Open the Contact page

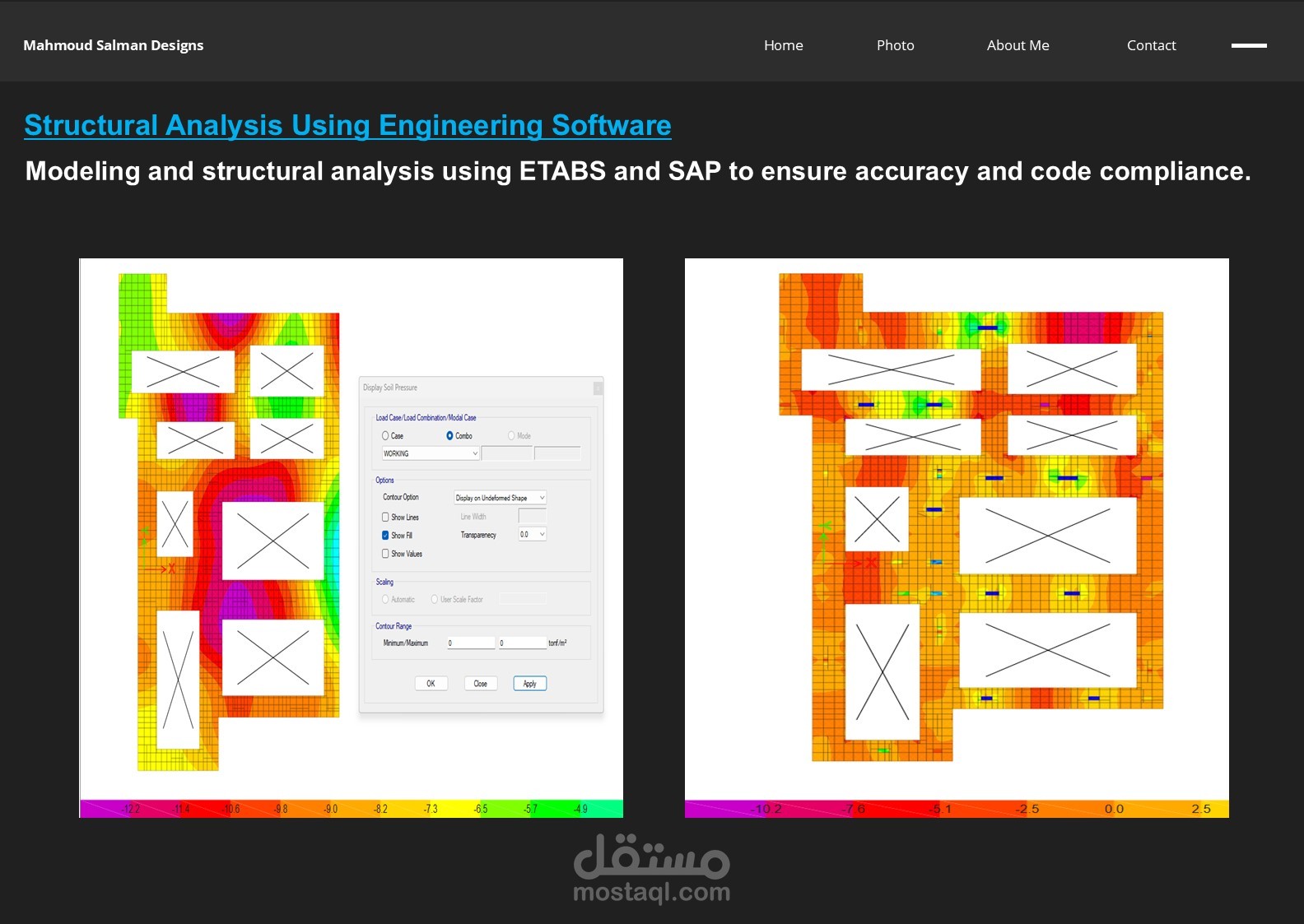(x=1151, y=45)
